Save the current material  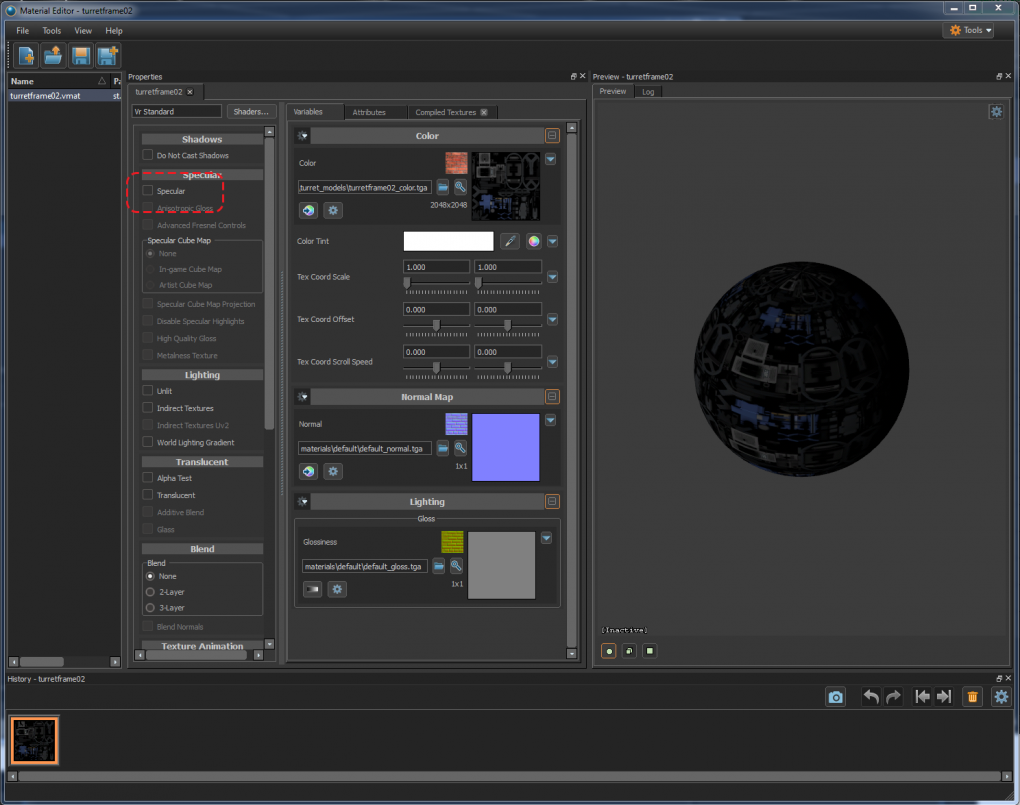click(80, 56)
